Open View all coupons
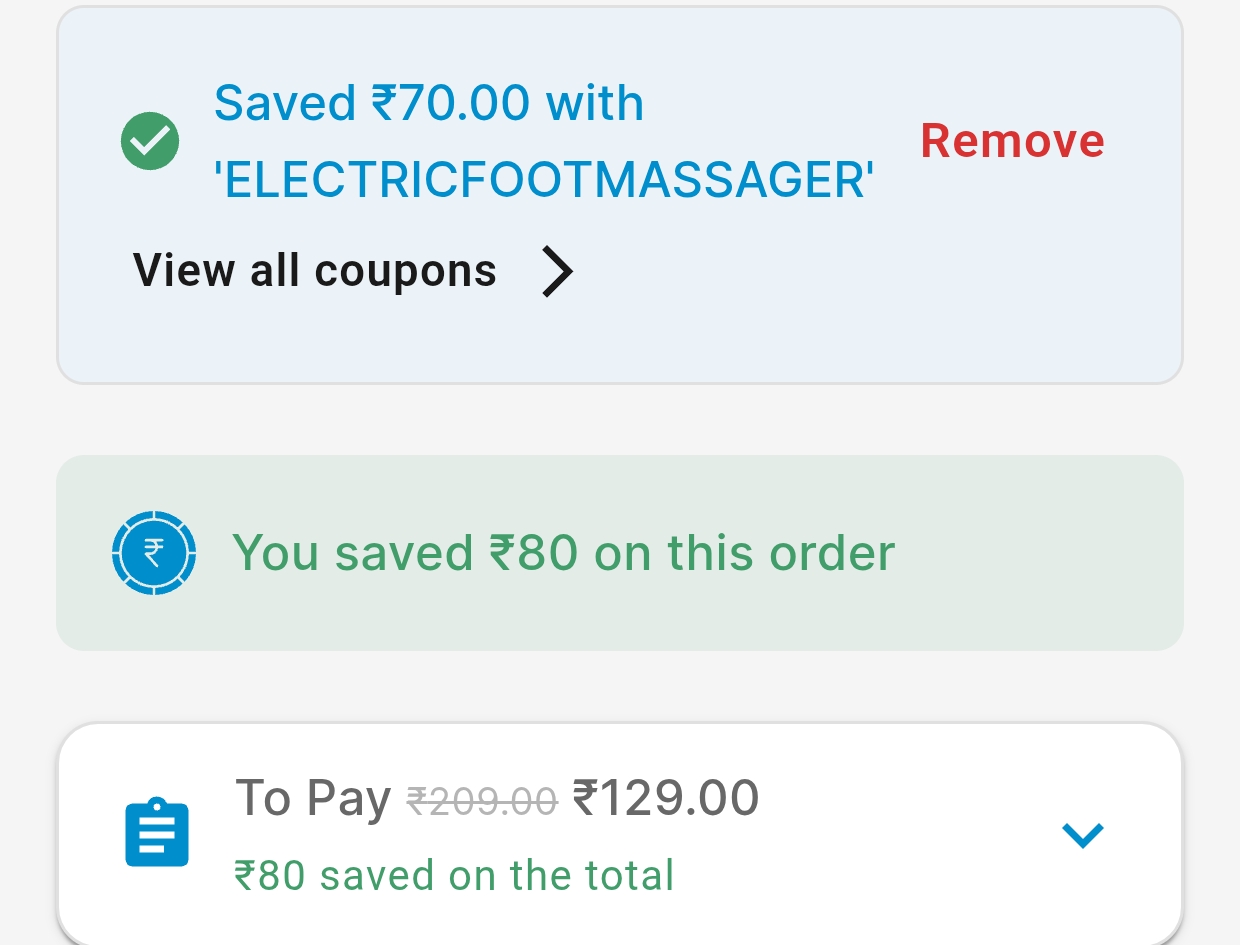The height and width of the screenshot is (945, 1240). click(314, 271)
